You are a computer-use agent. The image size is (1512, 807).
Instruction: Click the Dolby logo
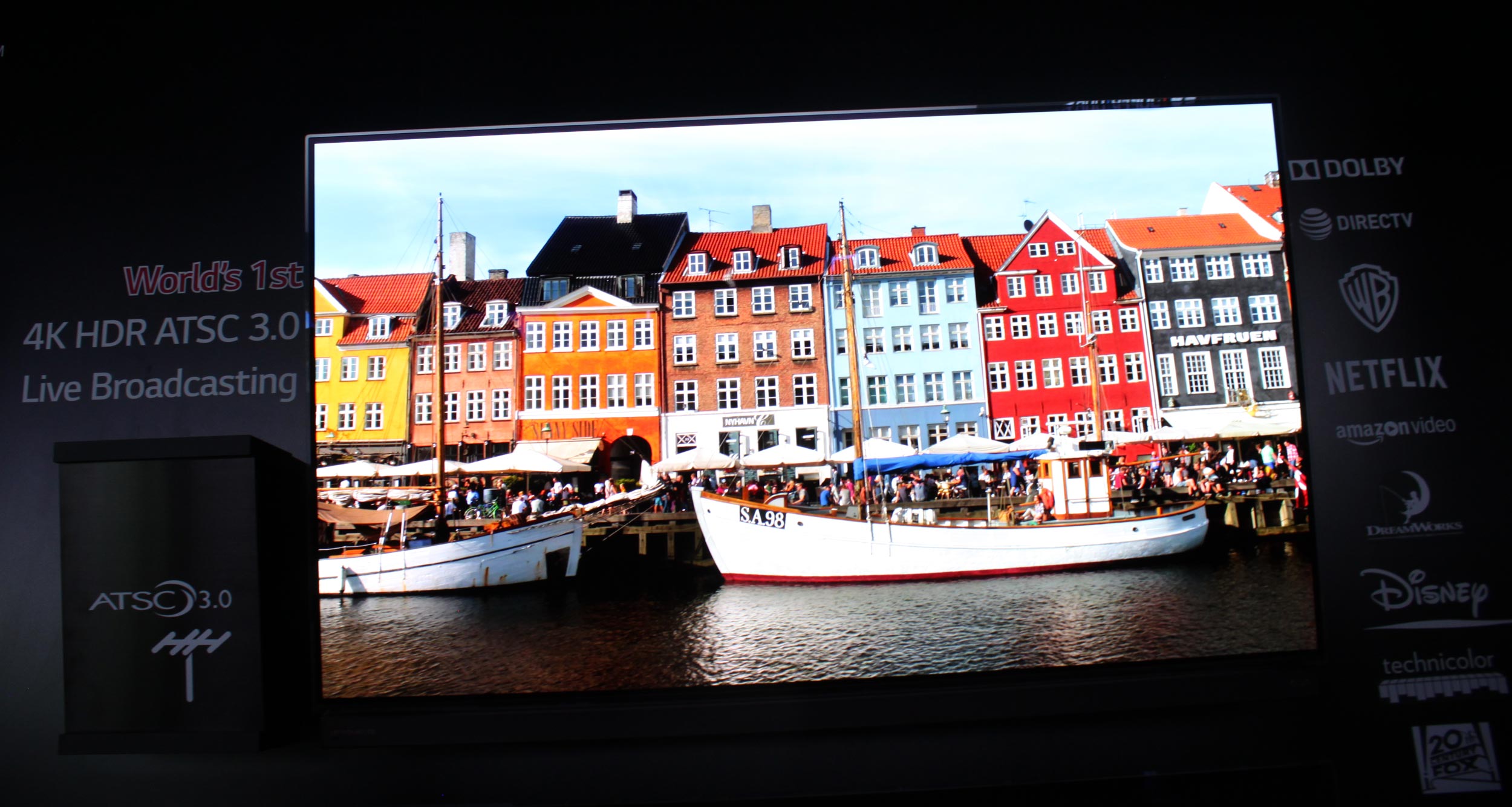click(1346, 169)
